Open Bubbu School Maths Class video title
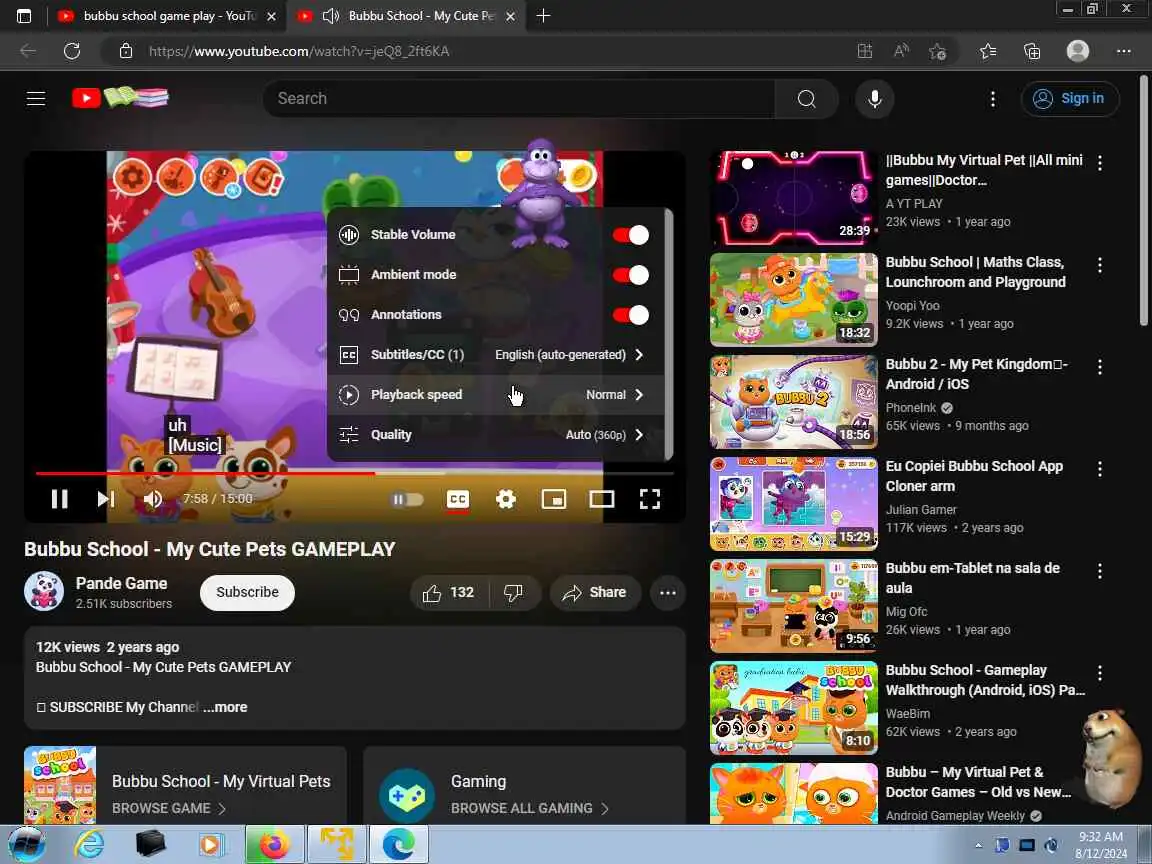 click(976, 272)
